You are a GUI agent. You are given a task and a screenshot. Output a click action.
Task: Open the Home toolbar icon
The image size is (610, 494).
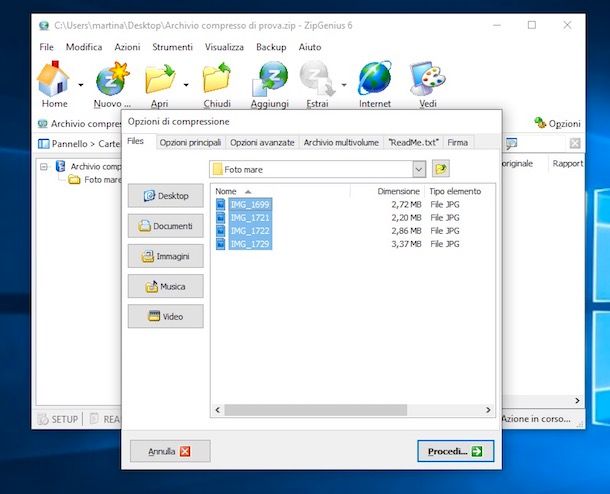(x=54, y=84)
